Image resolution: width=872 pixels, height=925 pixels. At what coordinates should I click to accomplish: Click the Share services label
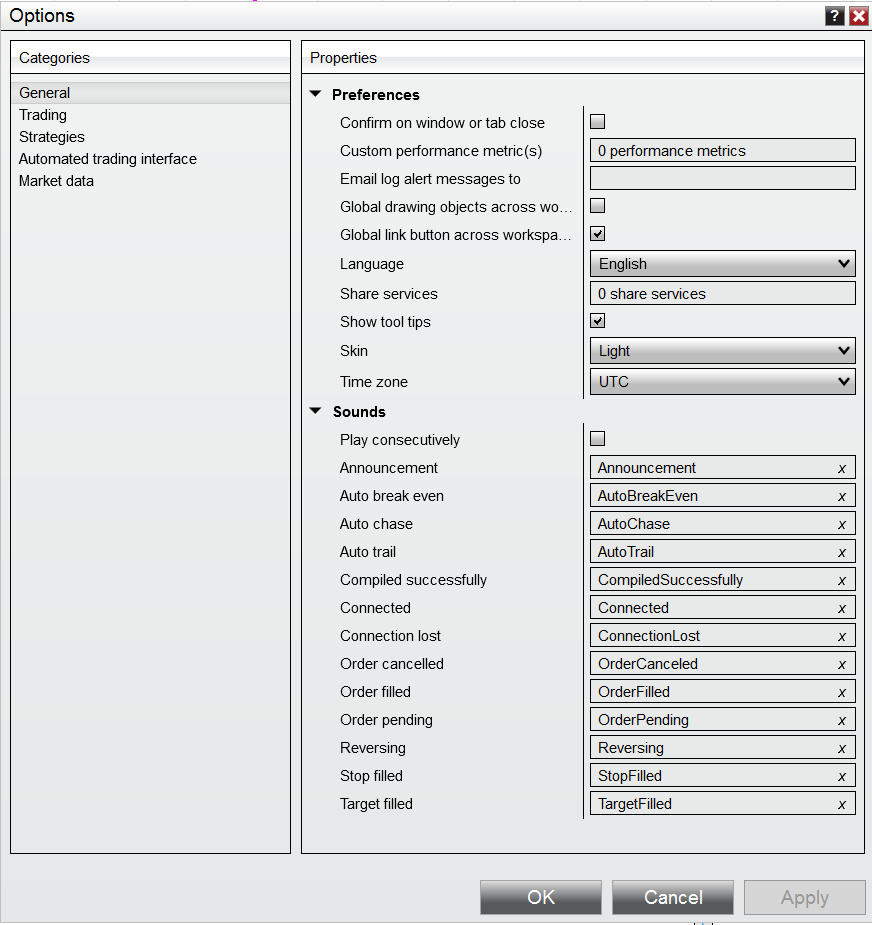click(389, 294)
